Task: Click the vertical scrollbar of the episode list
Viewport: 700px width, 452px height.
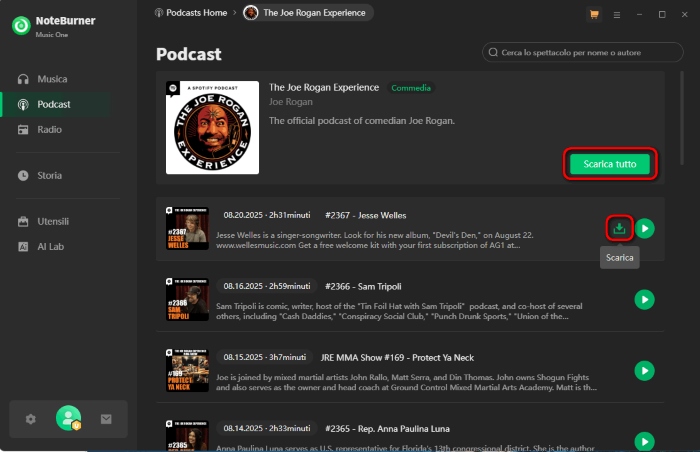Action: [x=682, y=118]
